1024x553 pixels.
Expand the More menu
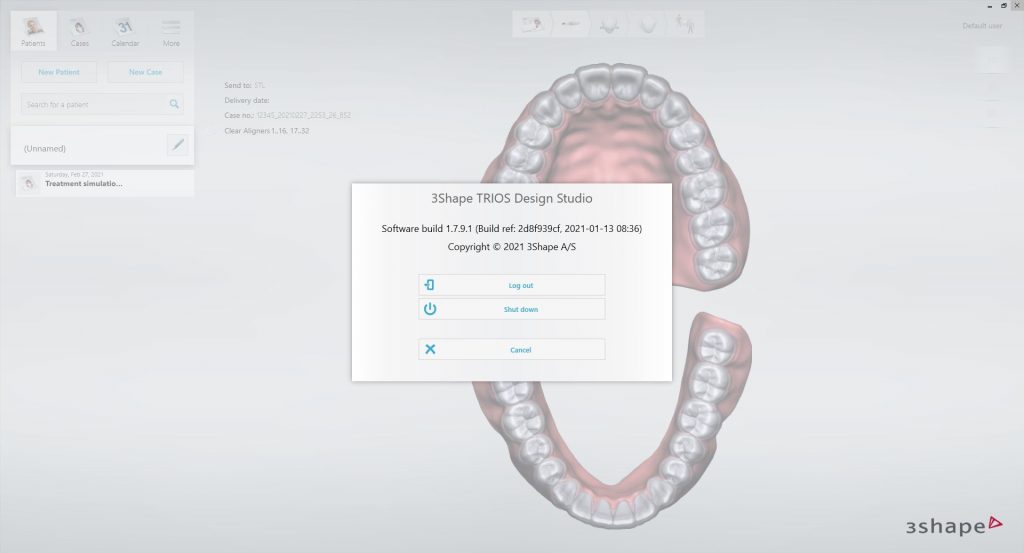171,31
